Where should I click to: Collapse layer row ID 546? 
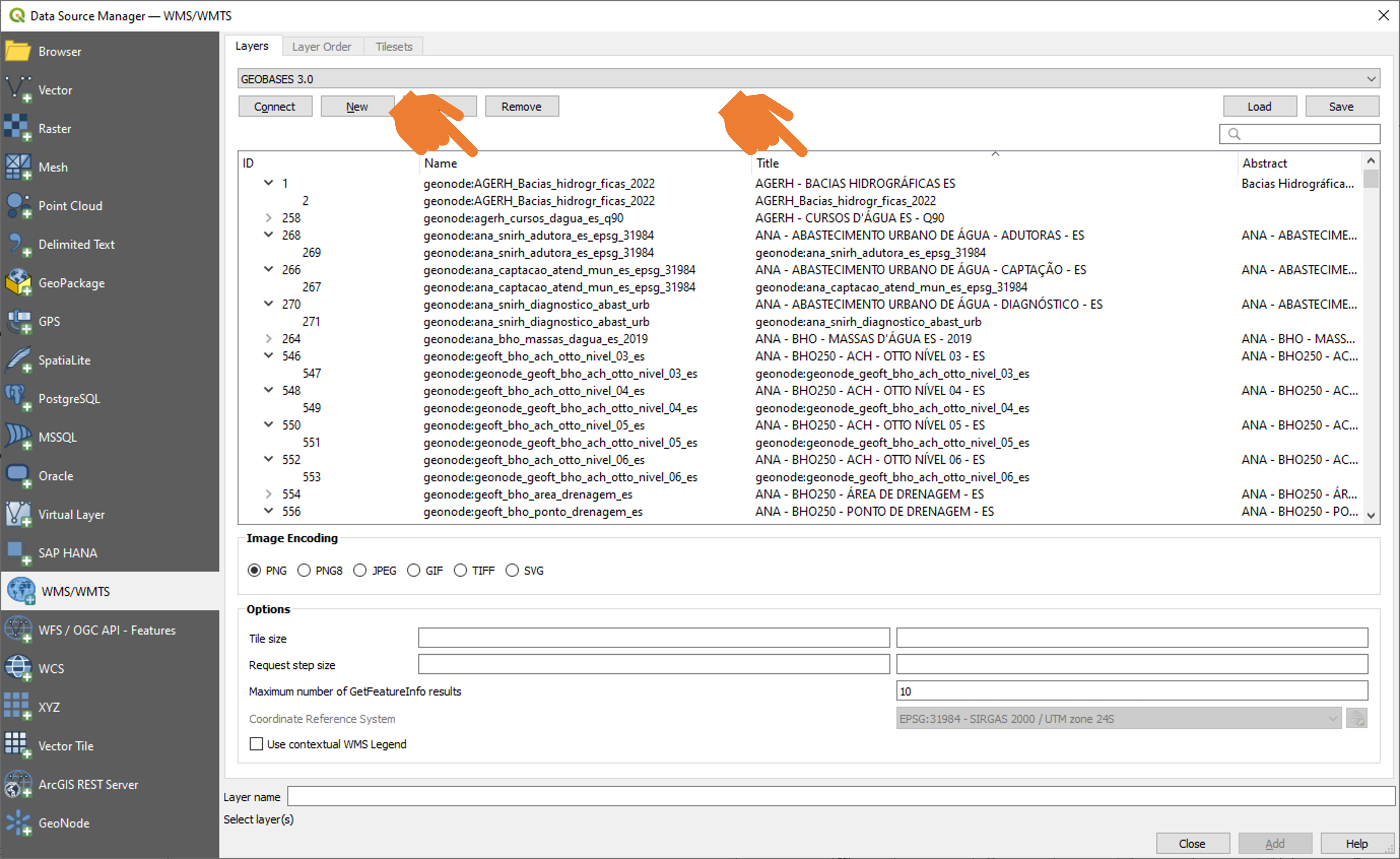pos(269,356)
